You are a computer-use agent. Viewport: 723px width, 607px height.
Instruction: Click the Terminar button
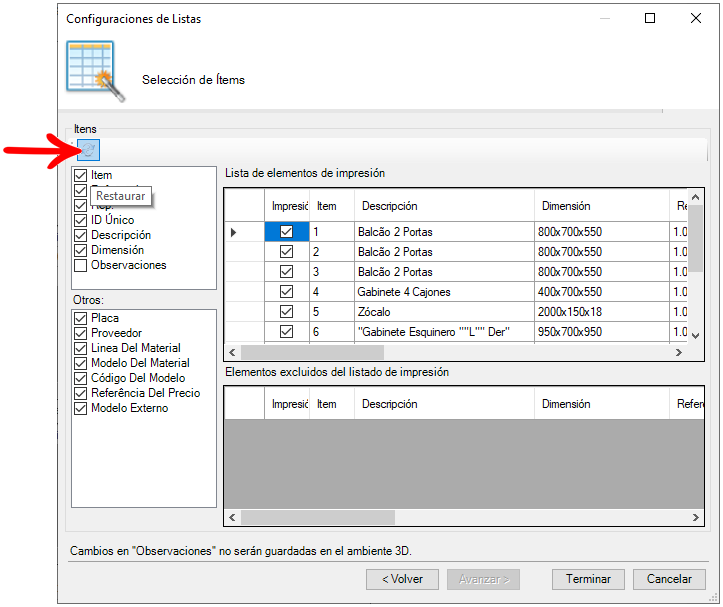tap(588, 579)
